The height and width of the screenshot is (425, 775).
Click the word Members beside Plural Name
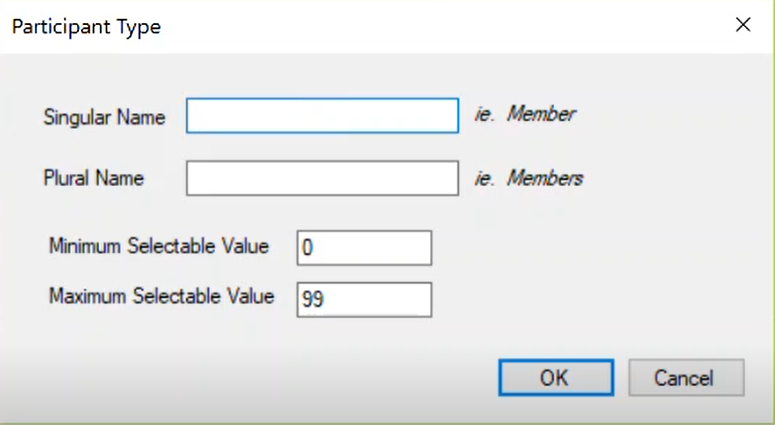(545, 178)
